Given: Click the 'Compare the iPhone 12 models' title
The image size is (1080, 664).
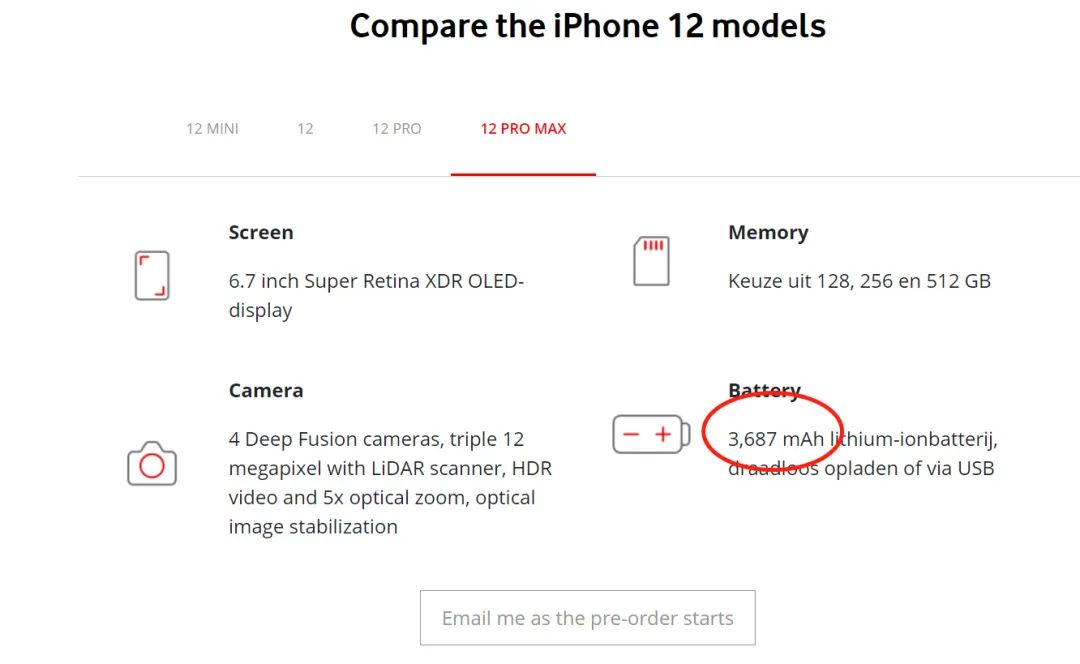Looking at the screenshot, I should click(588, 26).
